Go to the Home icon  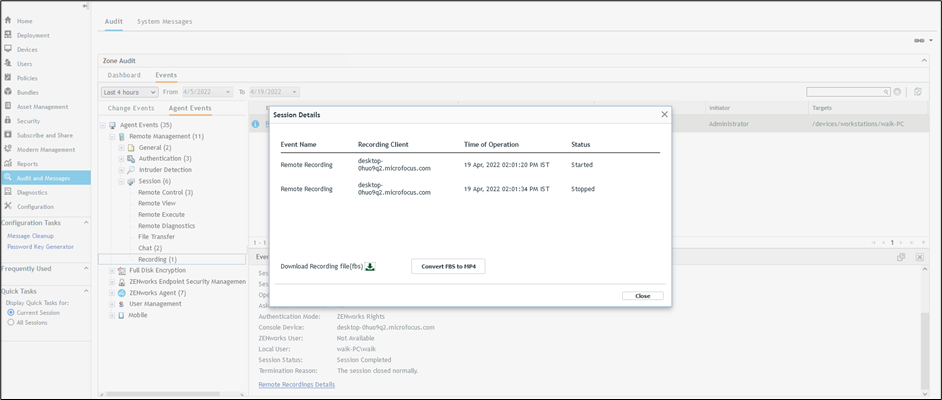click(x=8, y=20)
